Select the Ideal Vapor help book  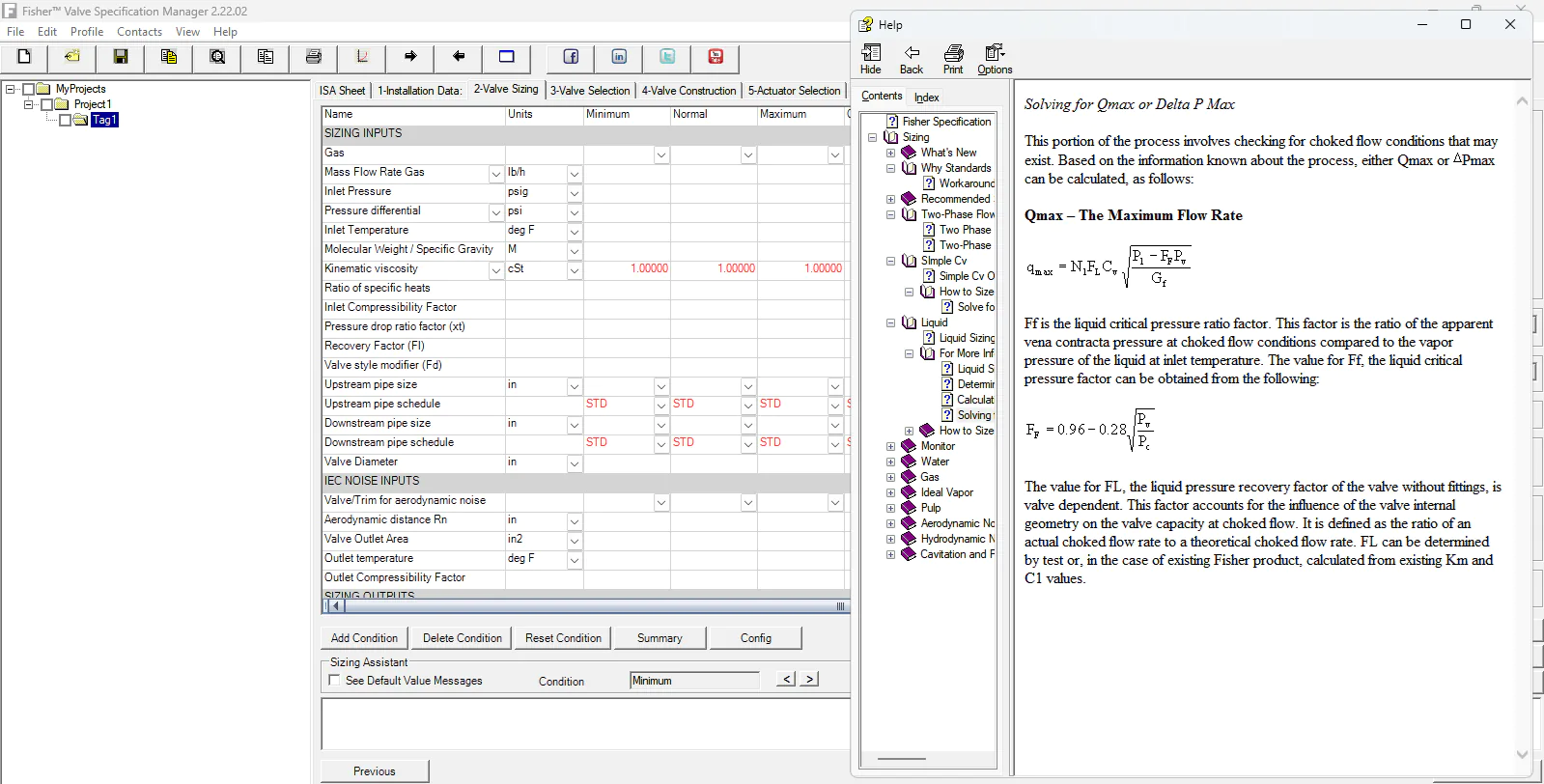click(x=947, y=492)
